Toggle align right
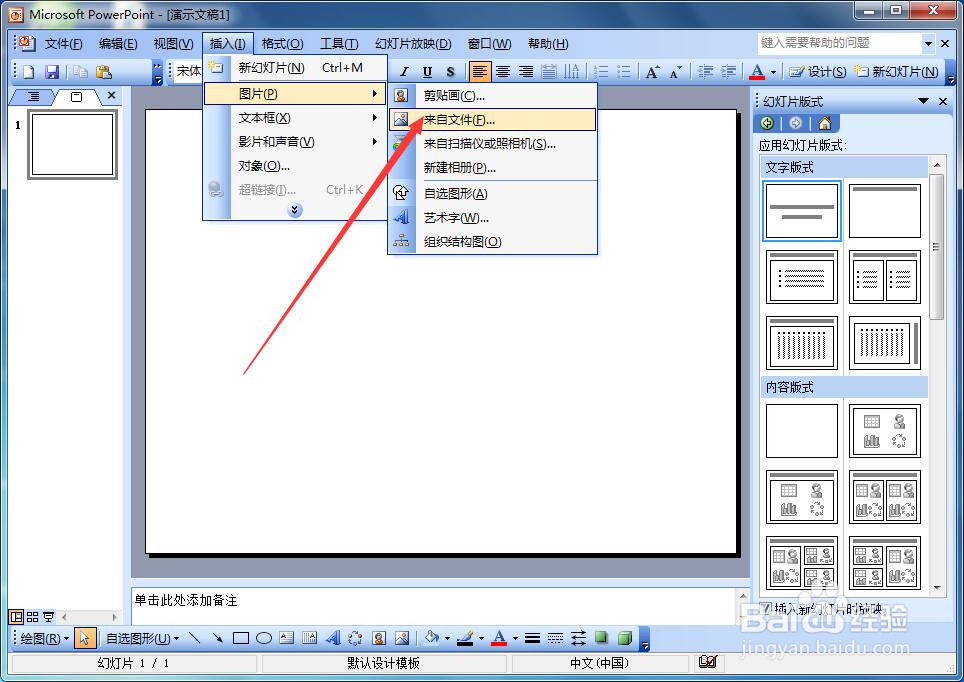 point(526,72)
